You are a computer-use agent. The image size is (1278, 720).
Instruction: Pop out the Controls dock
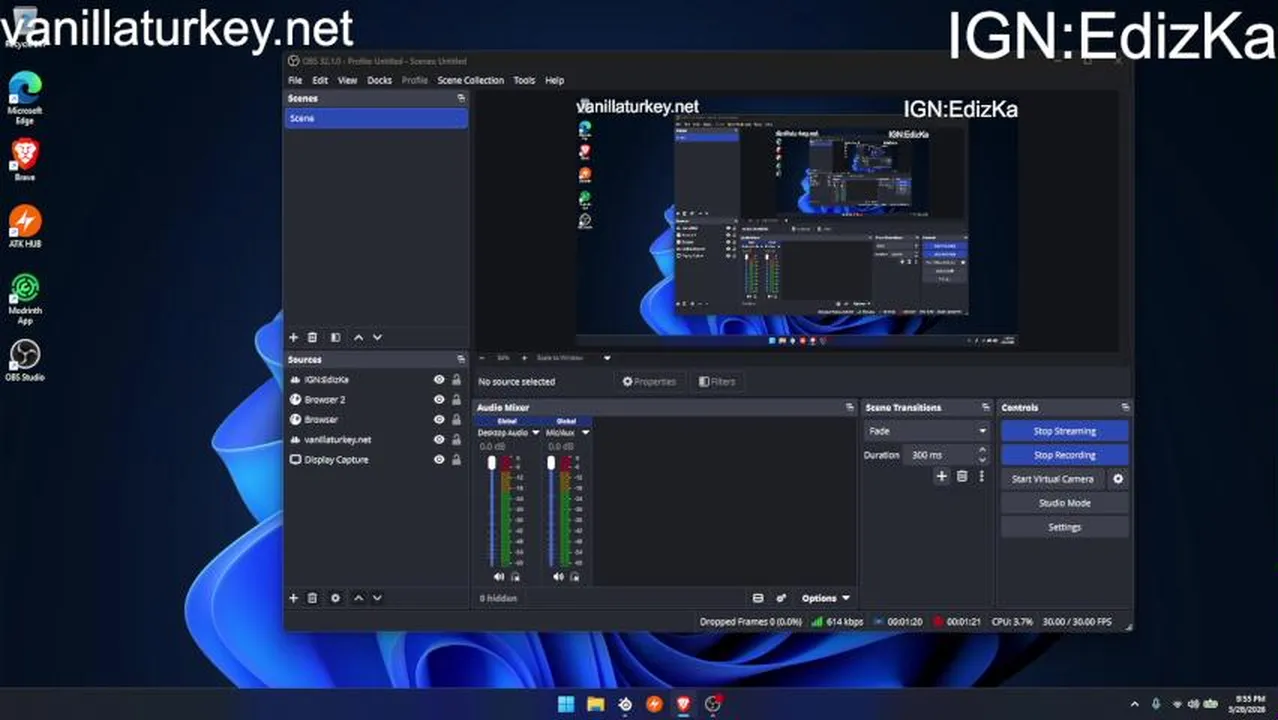click(1125, 407)
